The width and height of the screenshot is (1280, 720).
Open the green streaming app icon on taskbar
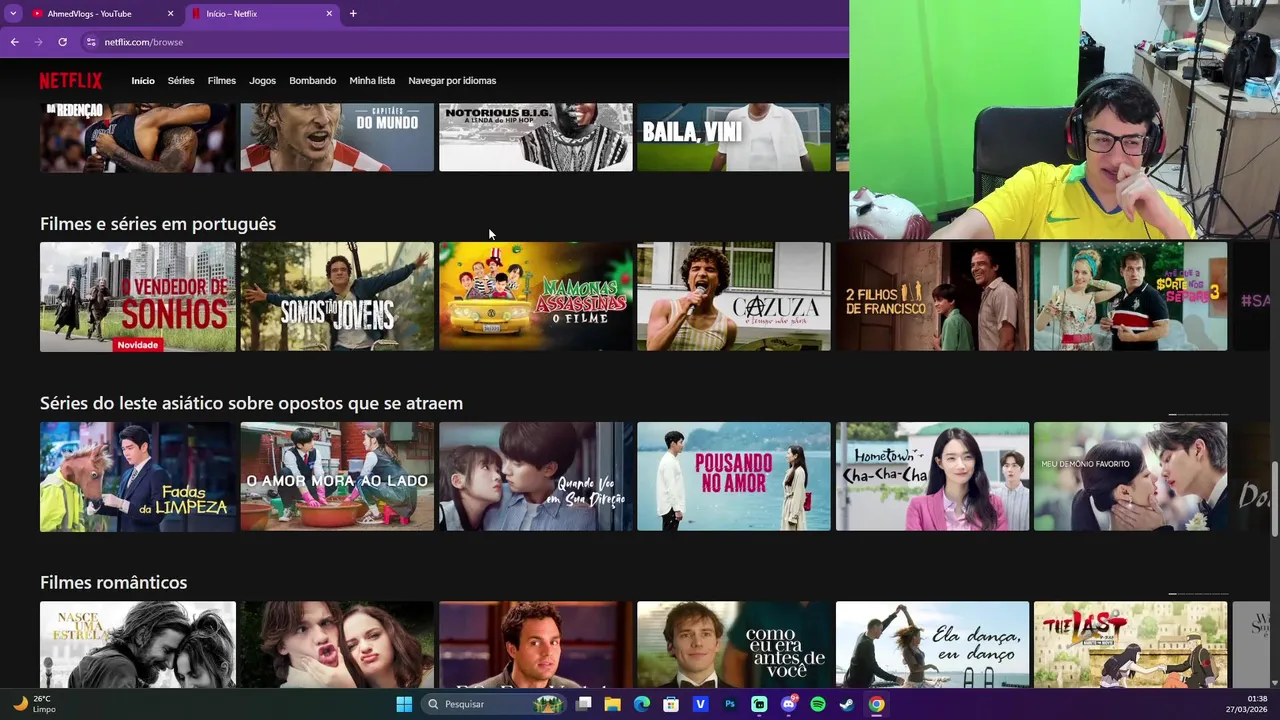click(x=759, y=704)
